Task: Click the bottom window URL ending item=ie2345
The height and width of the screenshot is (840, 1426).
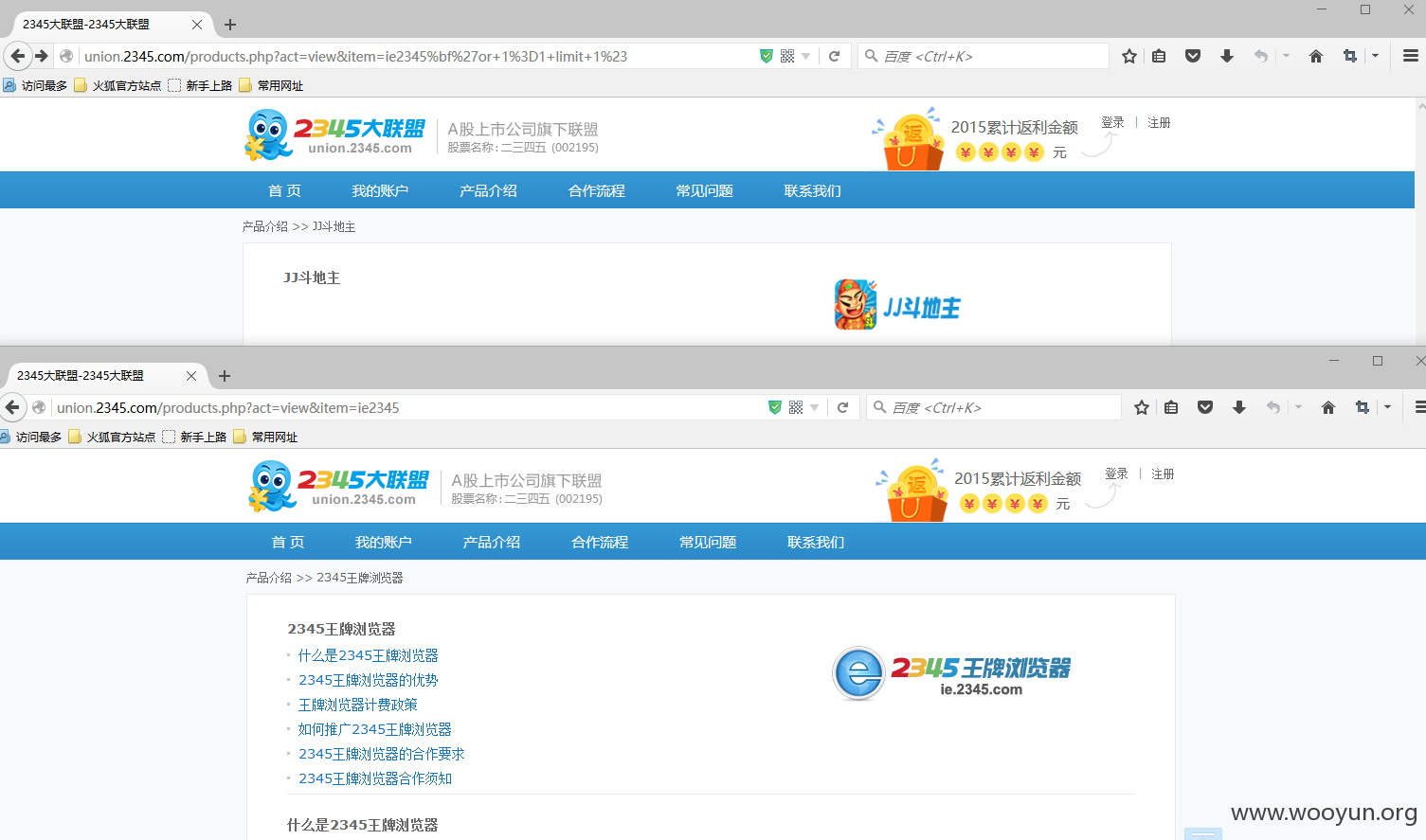Action: (227, 407)
